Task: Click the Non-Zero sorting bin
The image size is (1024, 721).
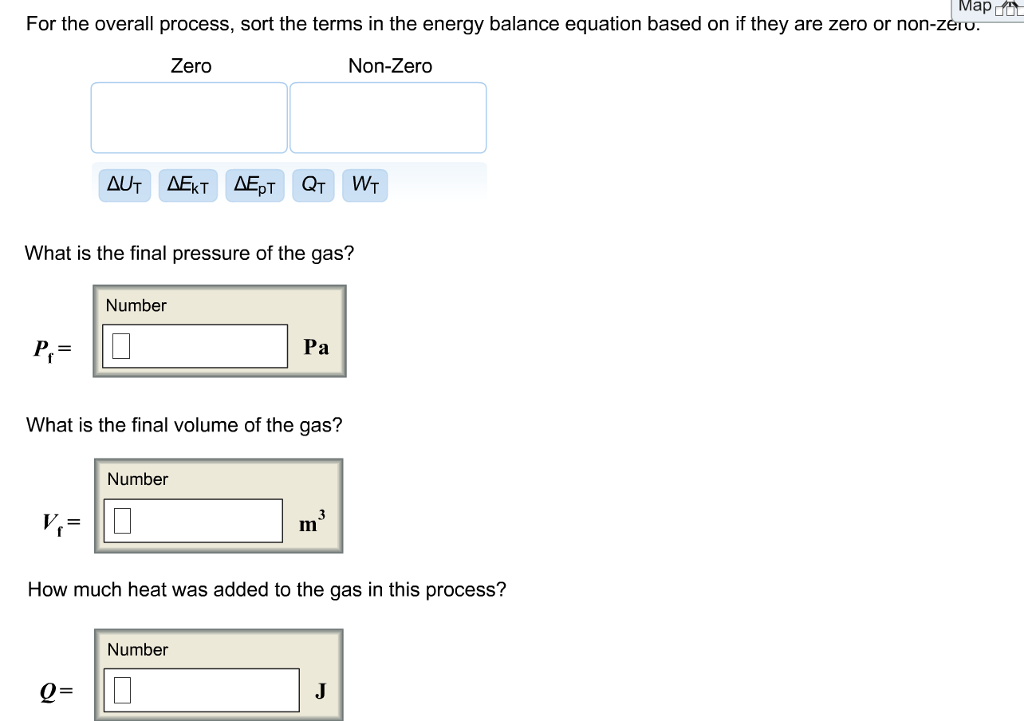Action: (388, 117)
